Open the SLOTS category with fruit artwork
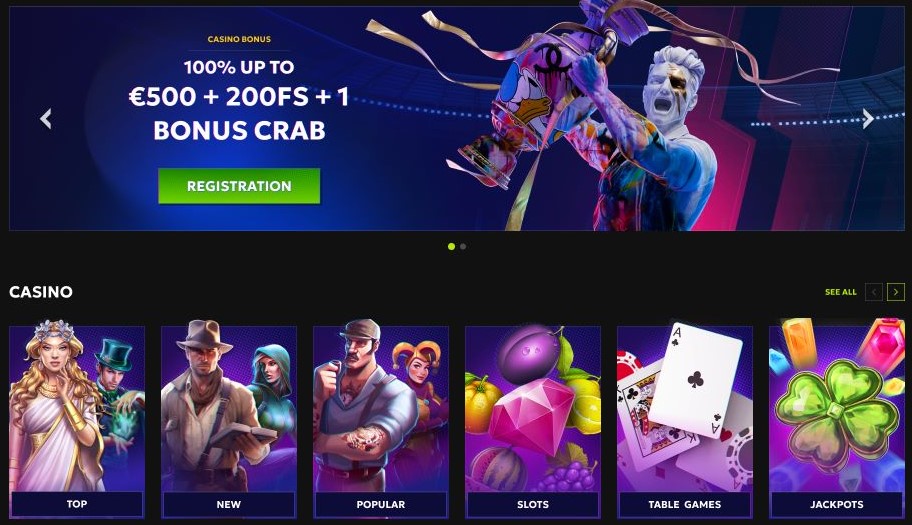The width and height of the screenshot is (912, 525). [533, 420]
